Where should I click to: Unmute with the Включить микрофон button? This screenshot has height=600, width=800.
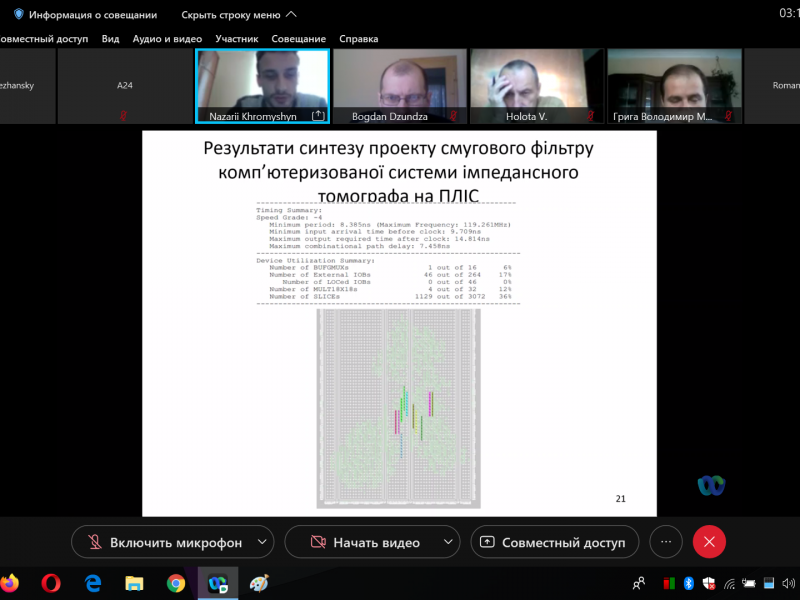coord(165,542)
